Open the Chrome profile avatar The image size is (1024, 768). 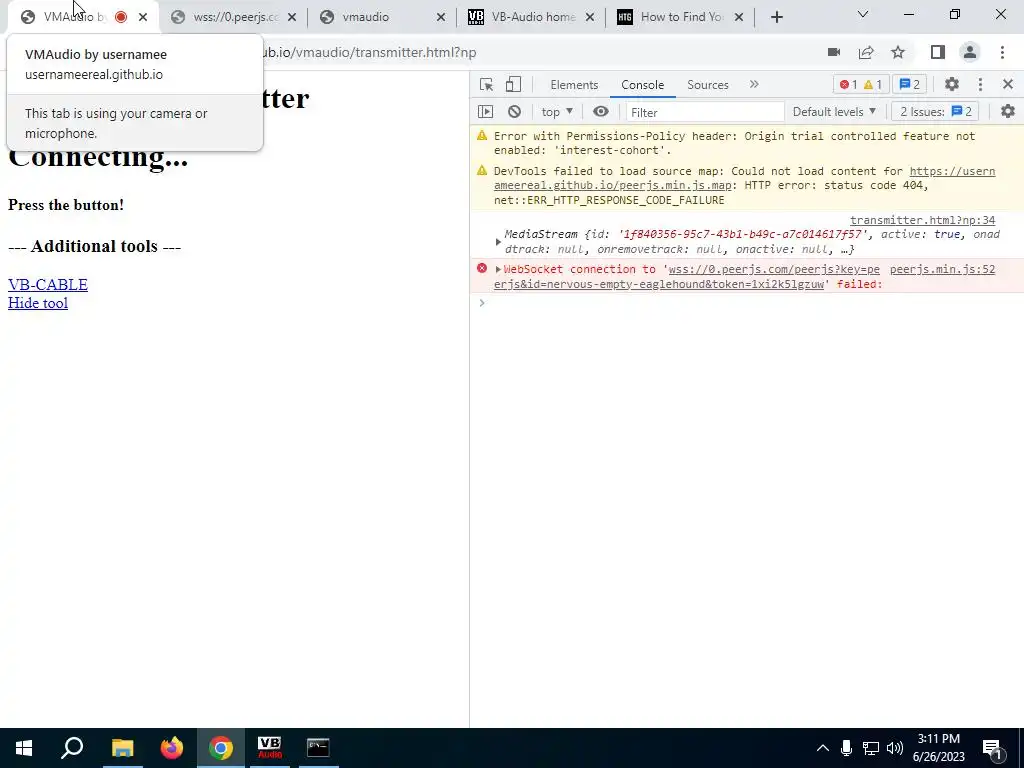(x=970, y=52)
